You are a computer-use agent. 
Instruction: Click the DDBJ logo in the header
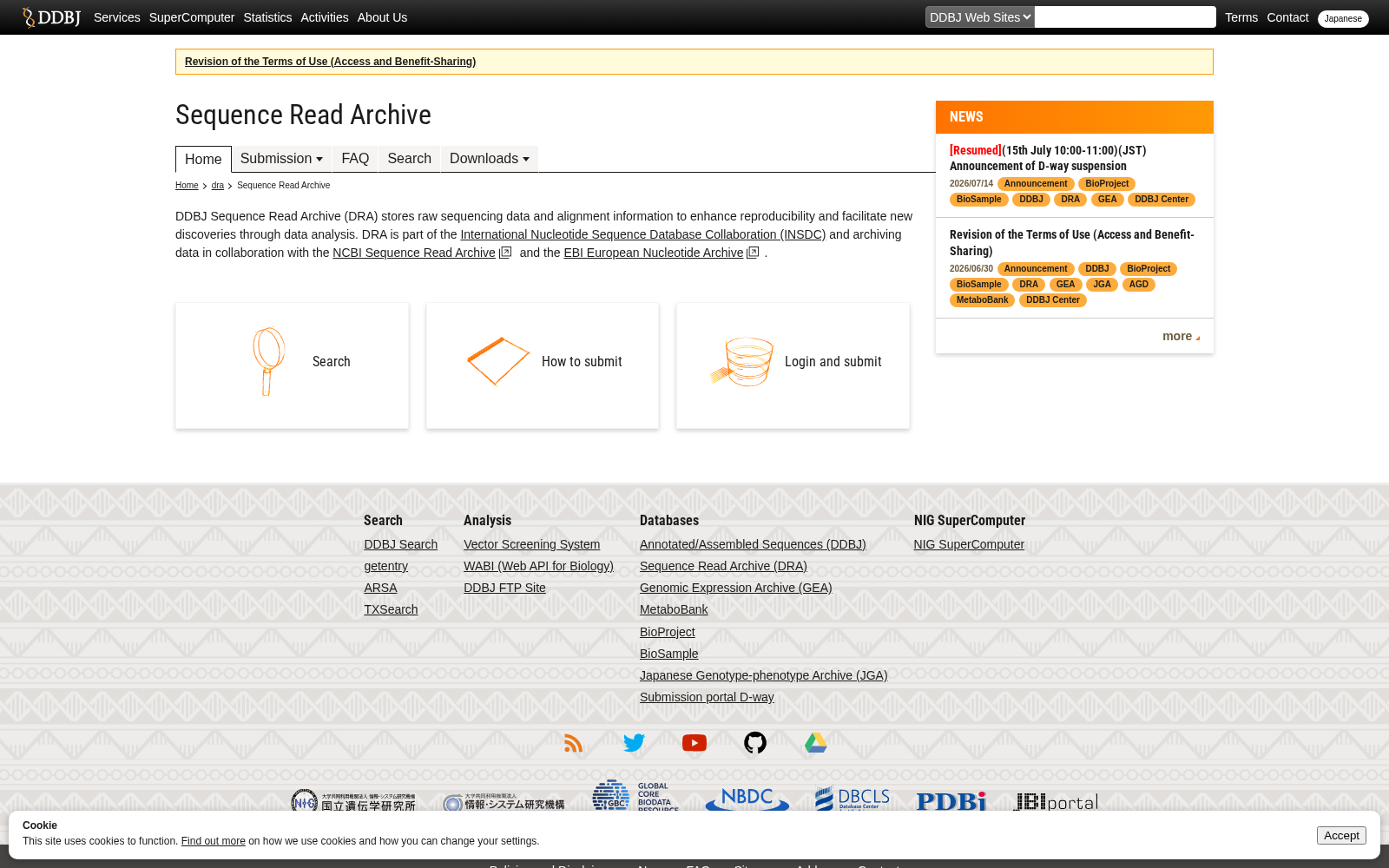point(51,17)
